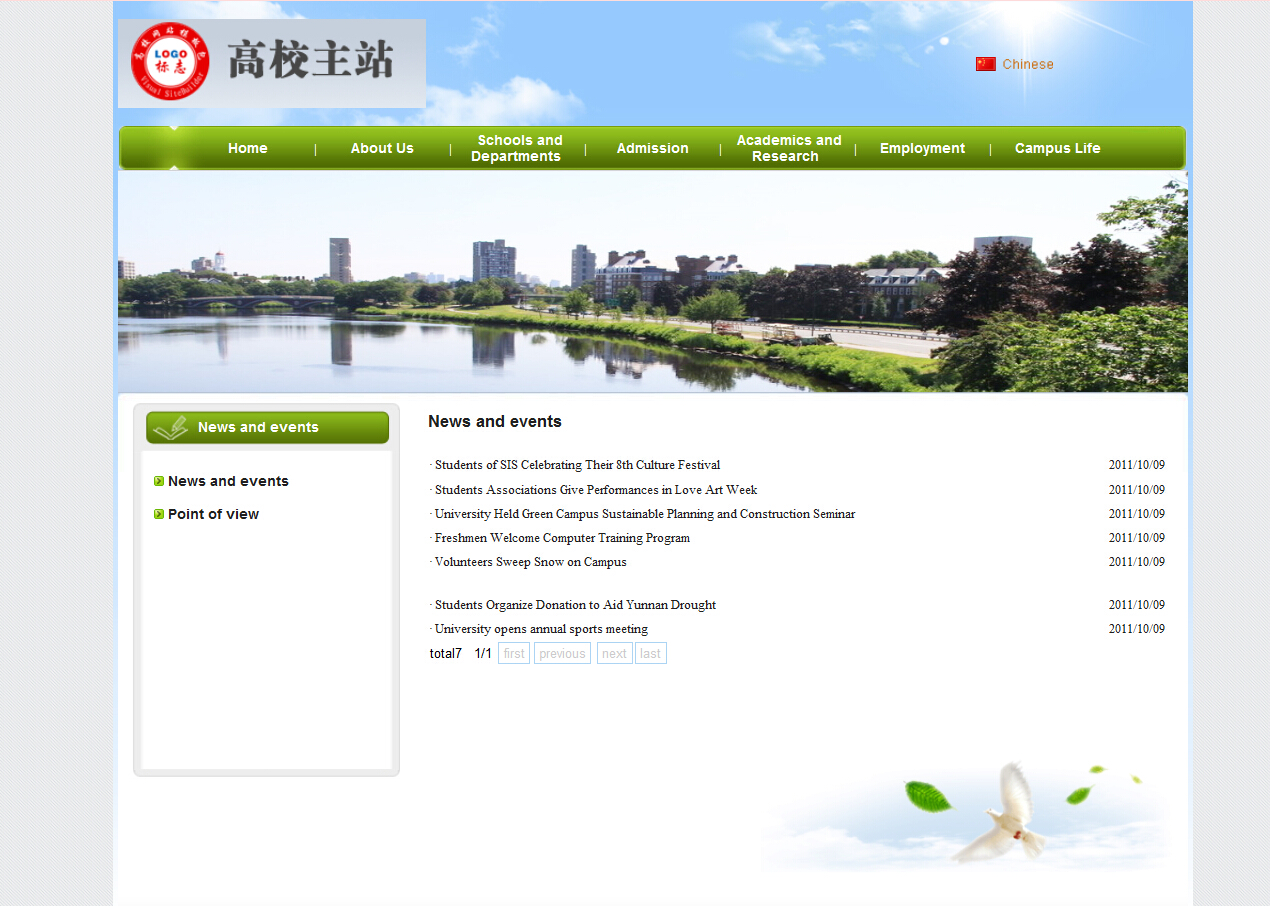
Task: Open Schools and Departments menu
Action: [517, 148]
